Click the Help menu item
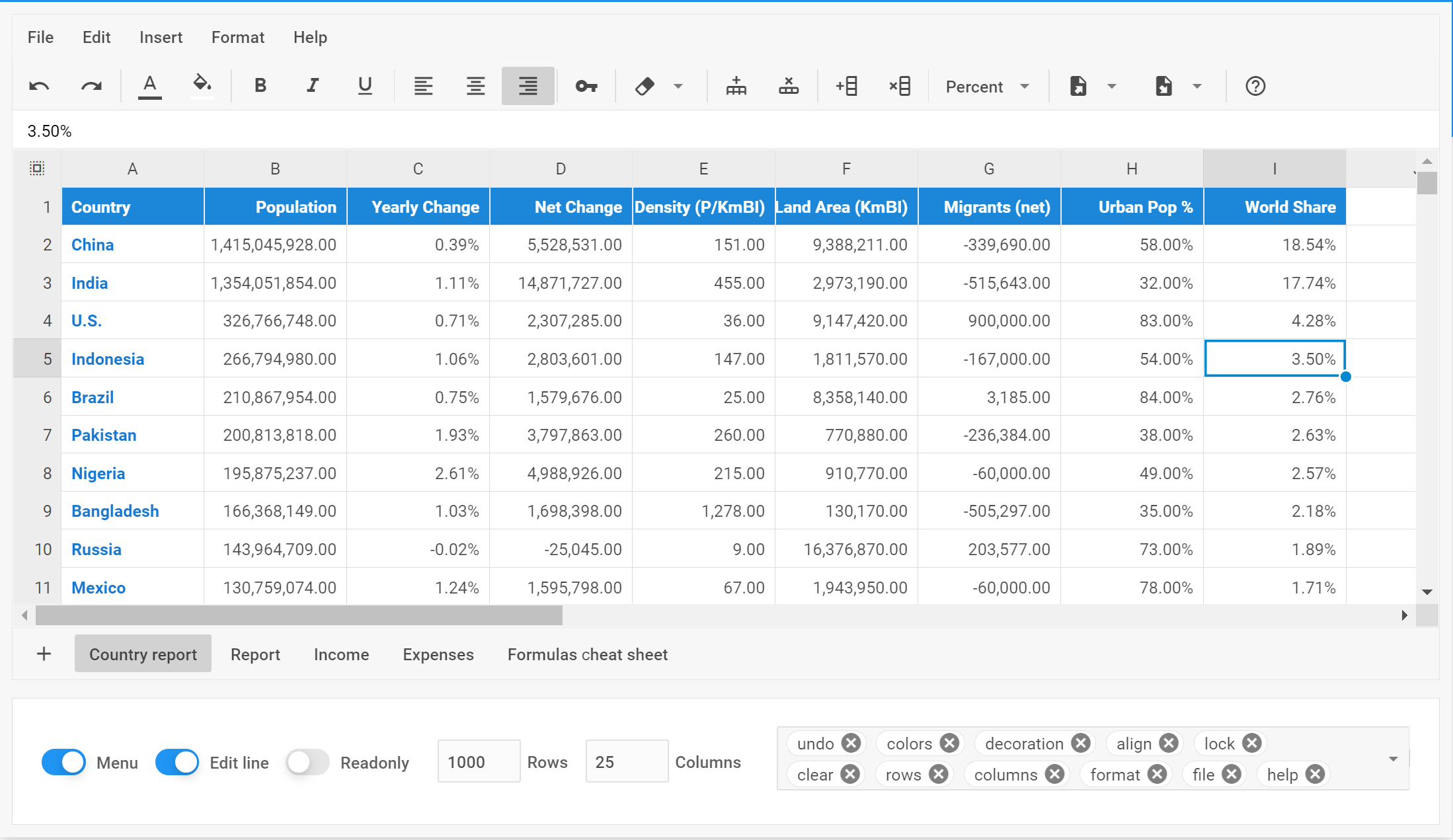1453x840 pixels. (x=309, y=38)
